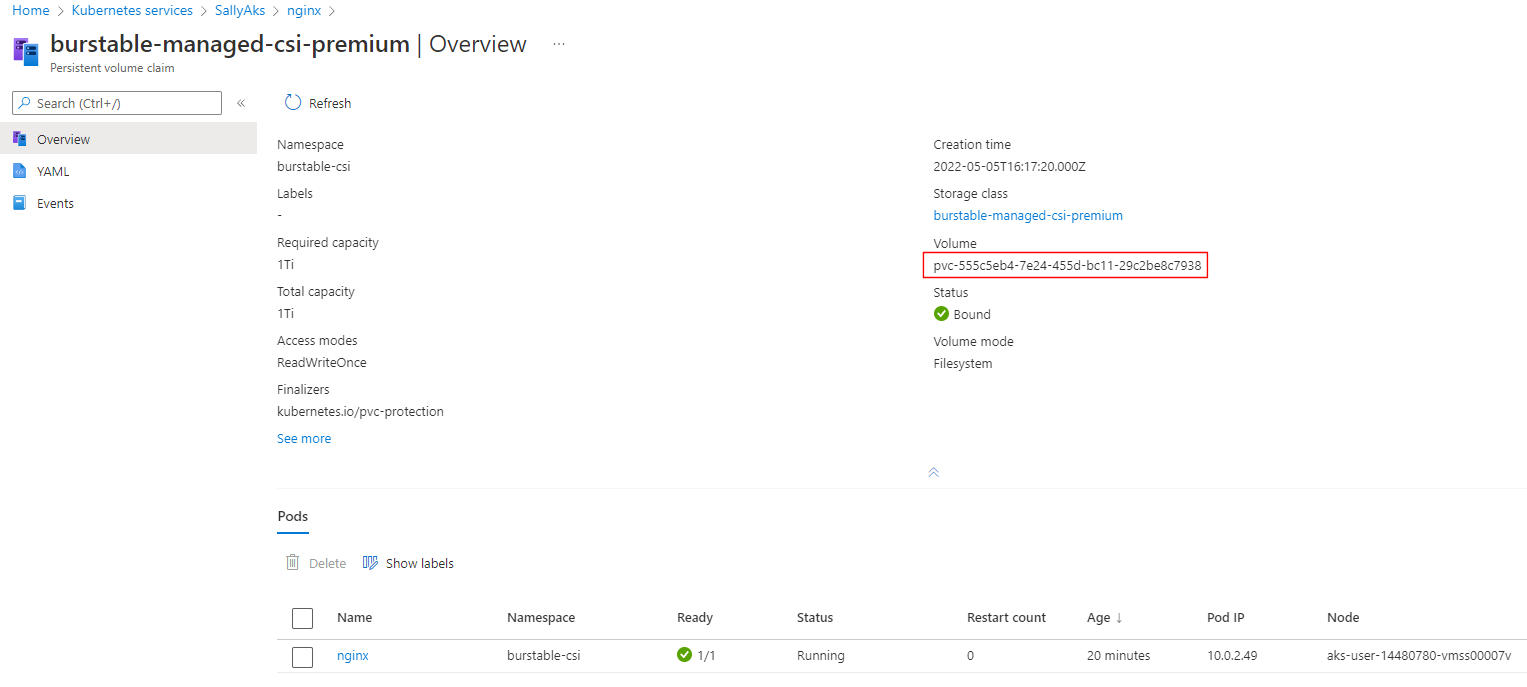Click the Restart count column header
This screenshot has width=1527, height=687.
tap(1006, 618)
